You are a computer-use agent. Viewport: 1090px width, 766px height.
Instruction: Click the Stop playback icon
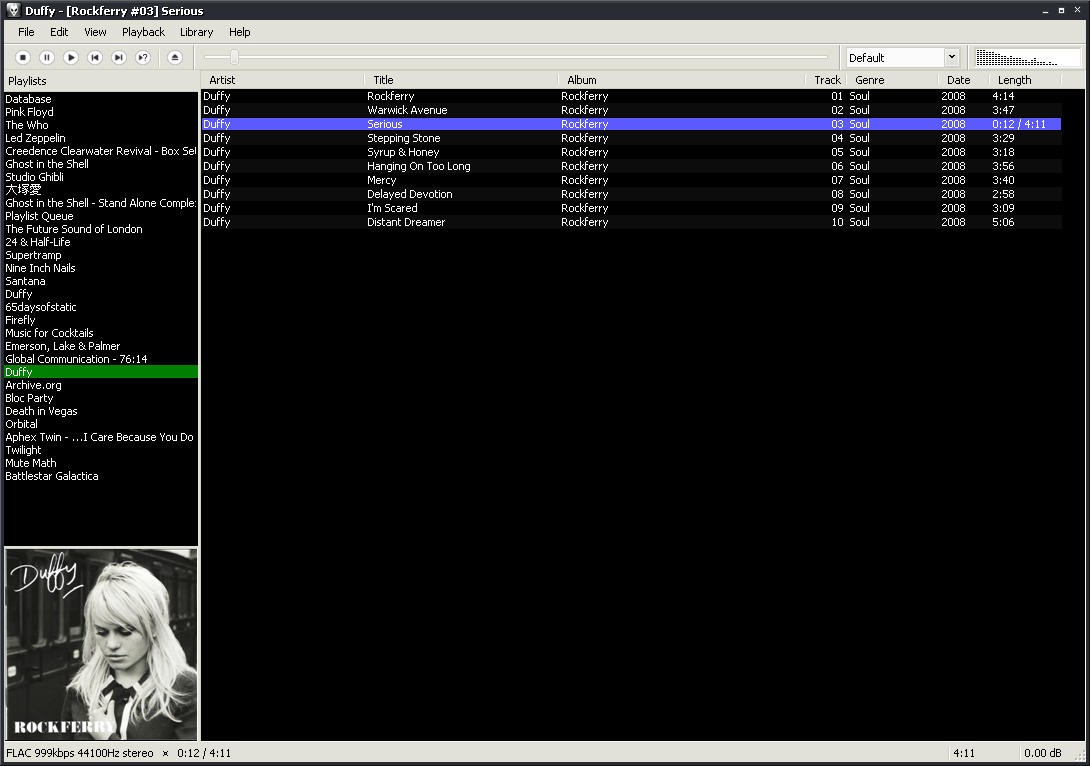[x=22, y=57]
